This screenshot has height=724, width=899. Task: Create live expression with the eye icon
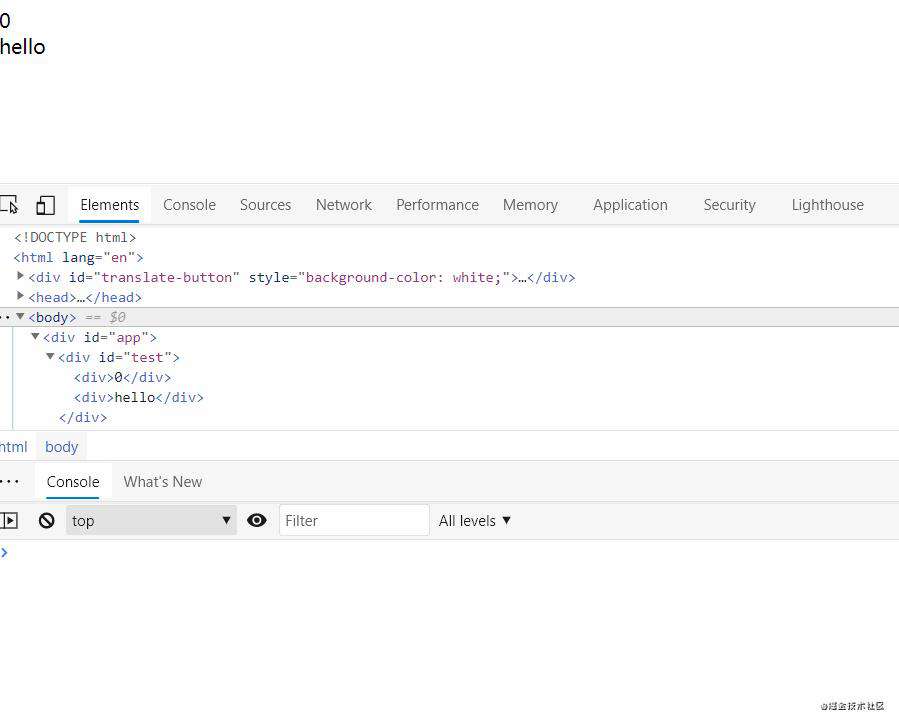pos(257,520)
